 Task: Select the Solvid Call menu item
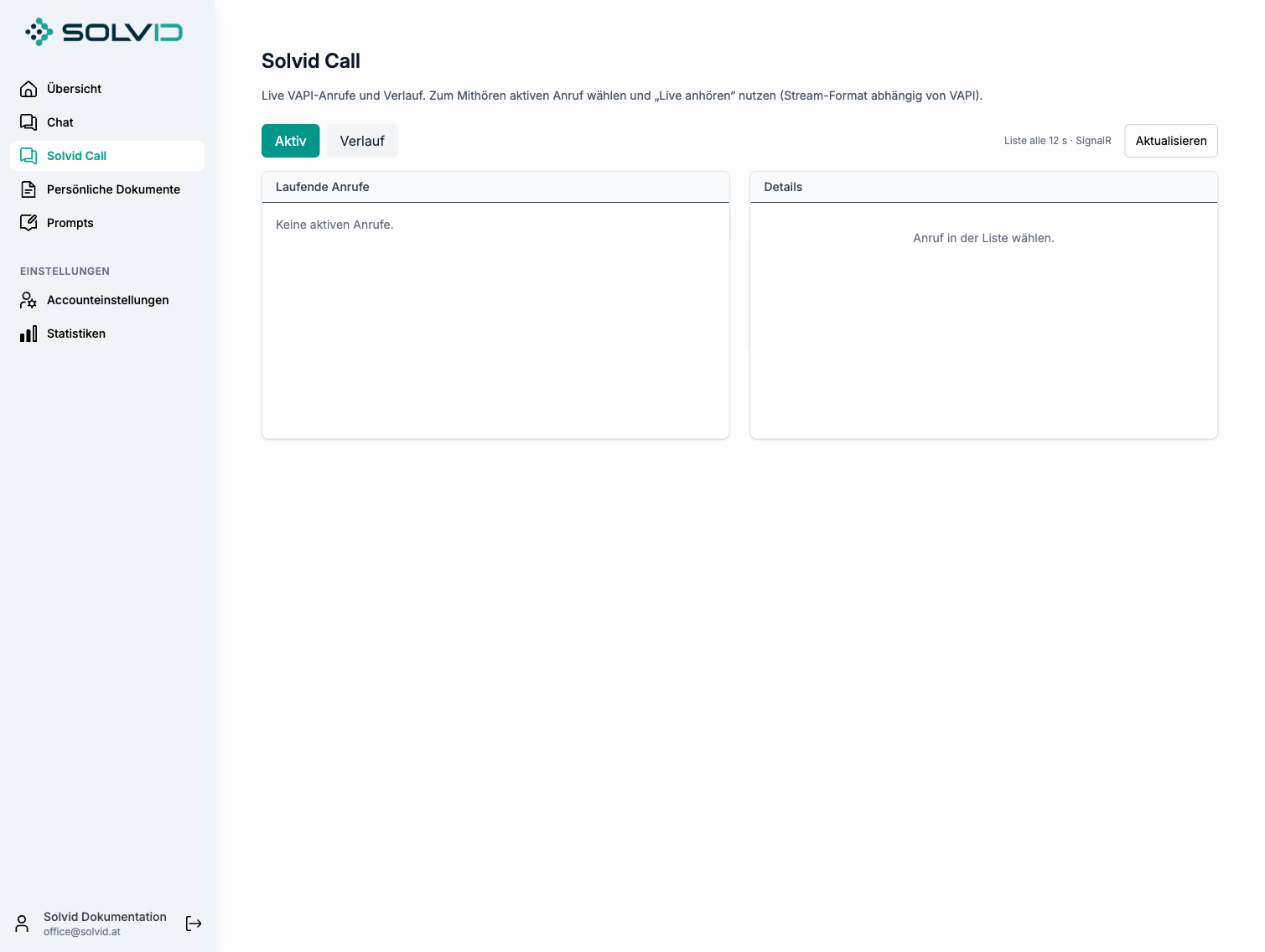107,156
